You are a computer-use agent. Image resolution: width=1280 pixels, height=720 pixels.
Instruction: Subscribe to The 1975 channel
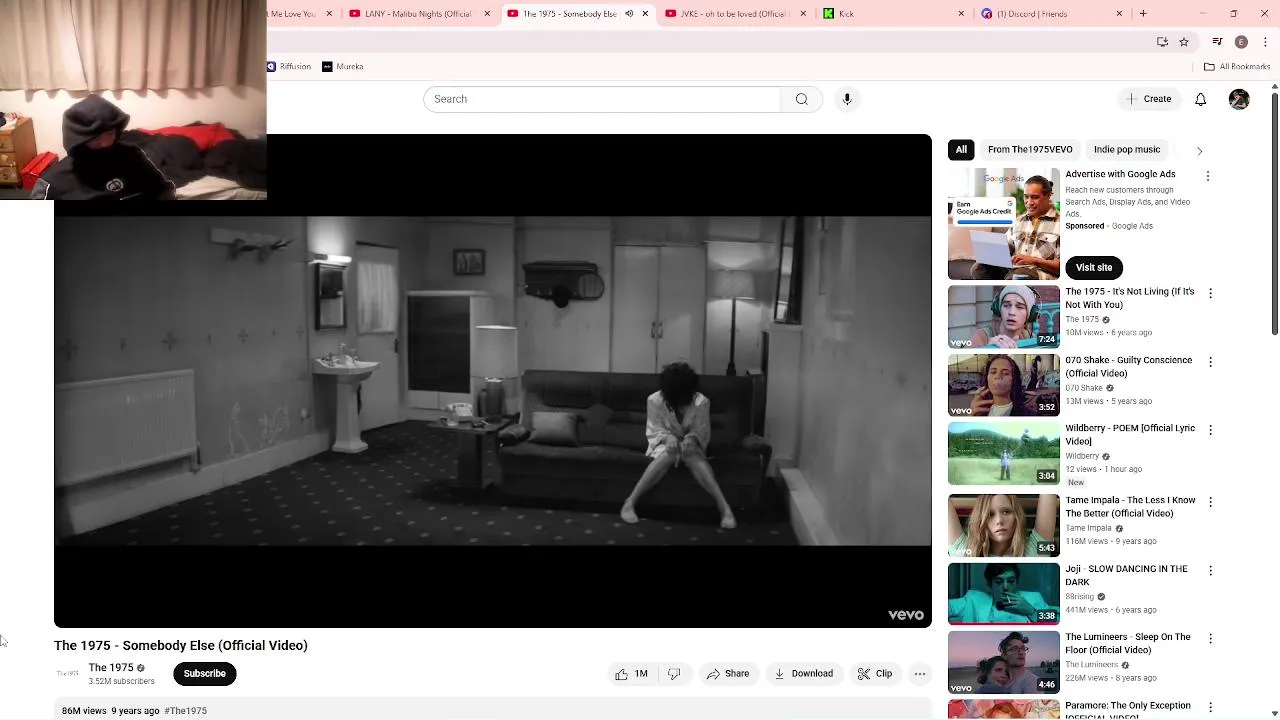(204, 674)
